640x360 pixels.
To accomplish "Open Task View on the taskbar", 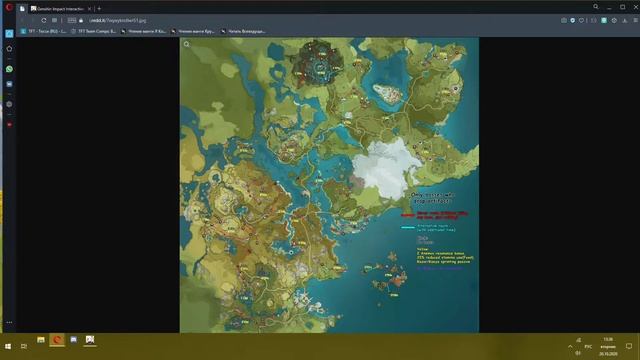I will 24,347.
